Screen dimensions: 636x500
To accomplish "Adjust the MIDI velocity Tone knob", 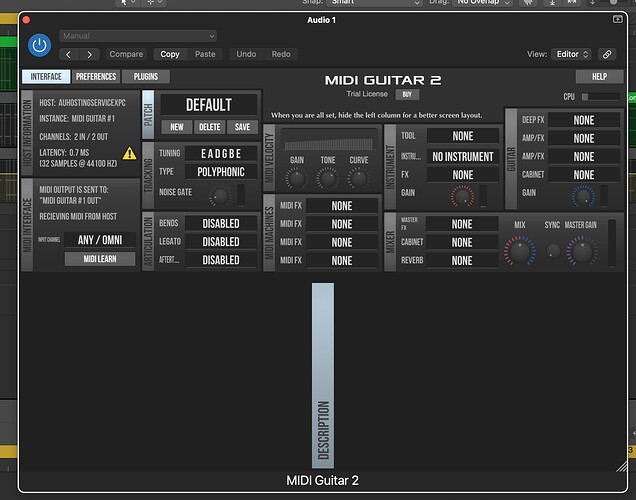I will pyautogui.click(x=327, y=178).
